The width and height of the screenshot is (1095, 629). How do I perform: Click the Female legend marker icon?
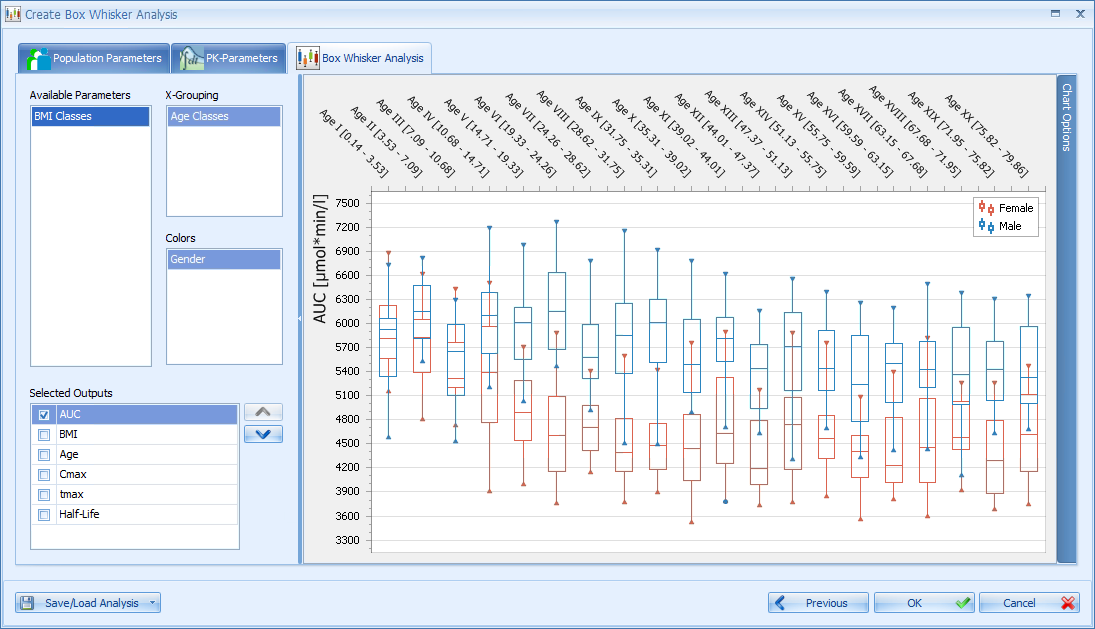point(986,208)
